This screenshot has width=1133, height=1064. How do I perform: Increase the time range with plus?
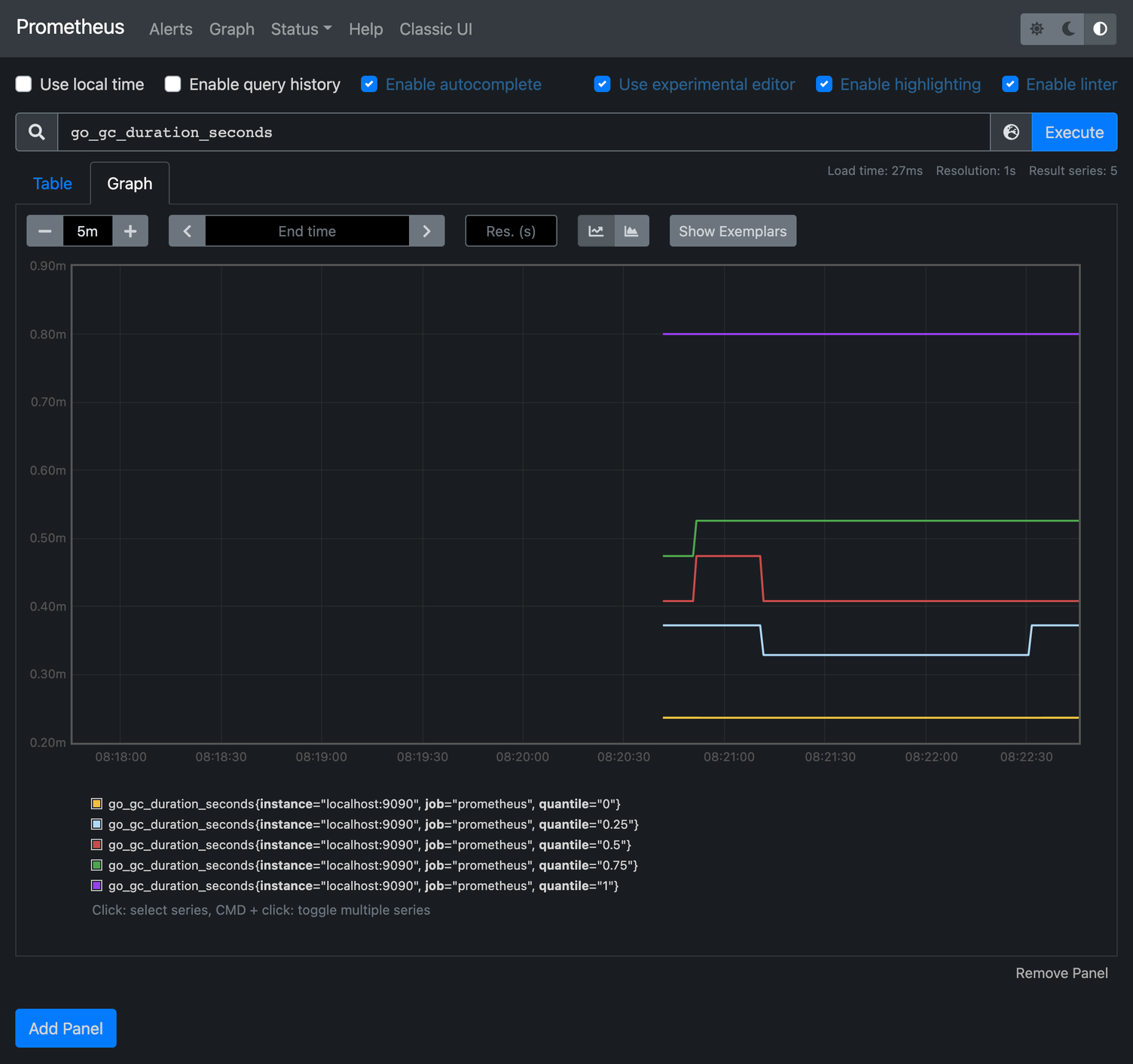(130, 231)
